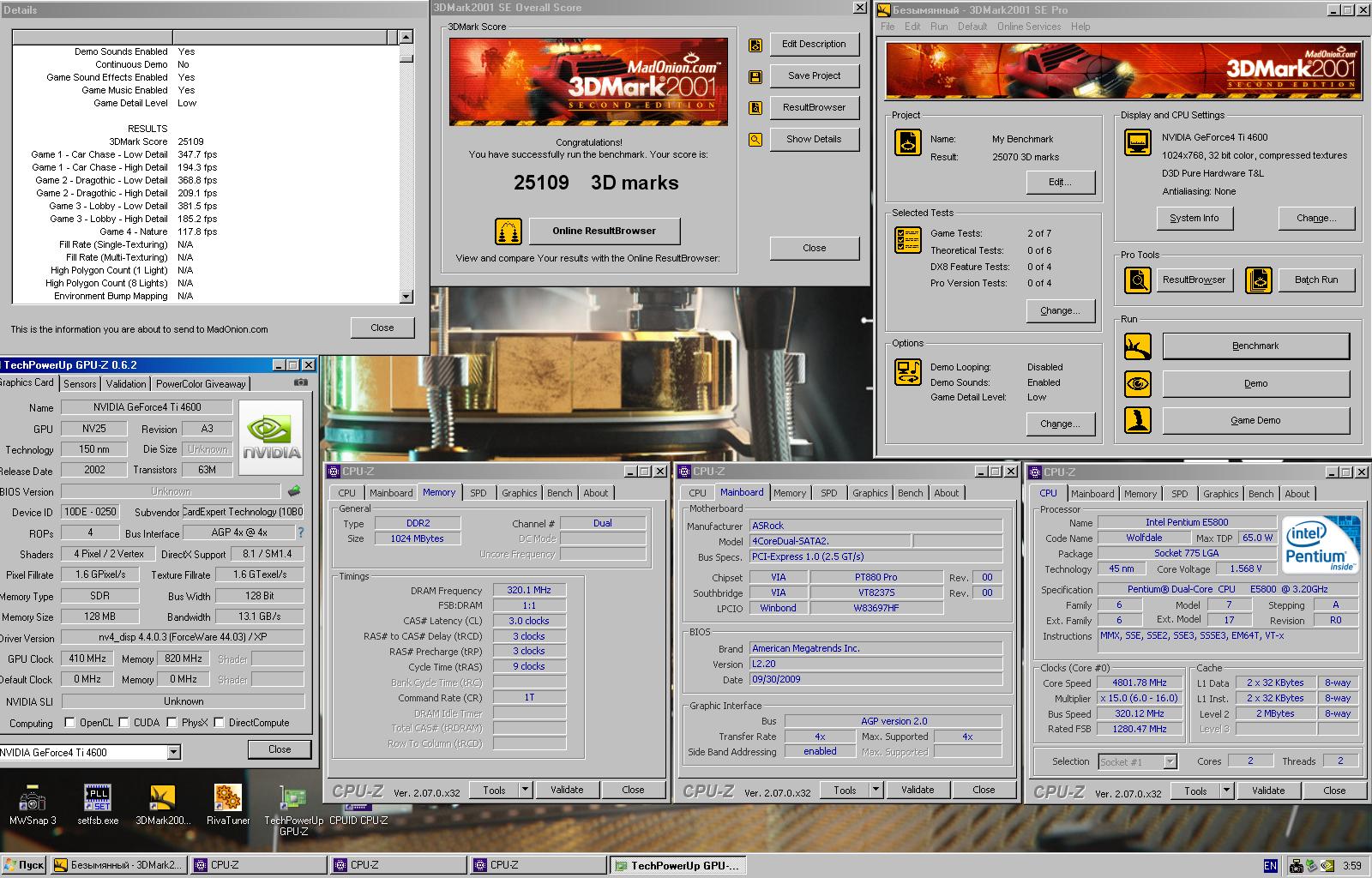The image size is (1372, 878).
Task: Click Validate in CPU-Z CPU window
Action: [1268, 791]
